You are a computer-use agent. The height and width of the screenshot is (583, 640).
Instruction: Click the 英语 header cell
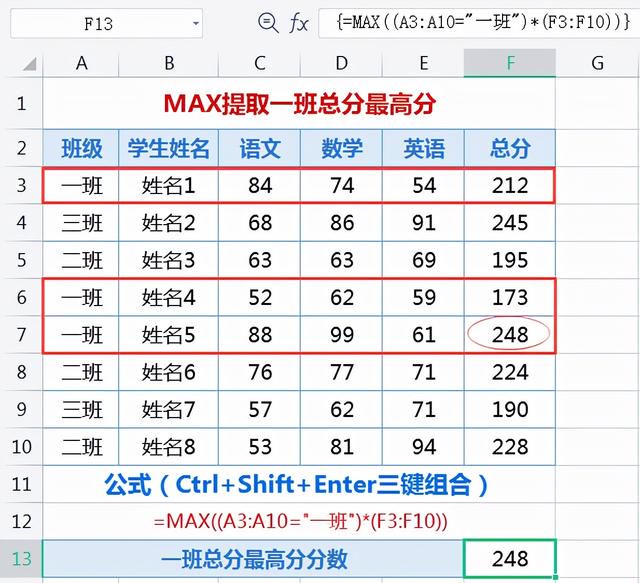point(423,148)
